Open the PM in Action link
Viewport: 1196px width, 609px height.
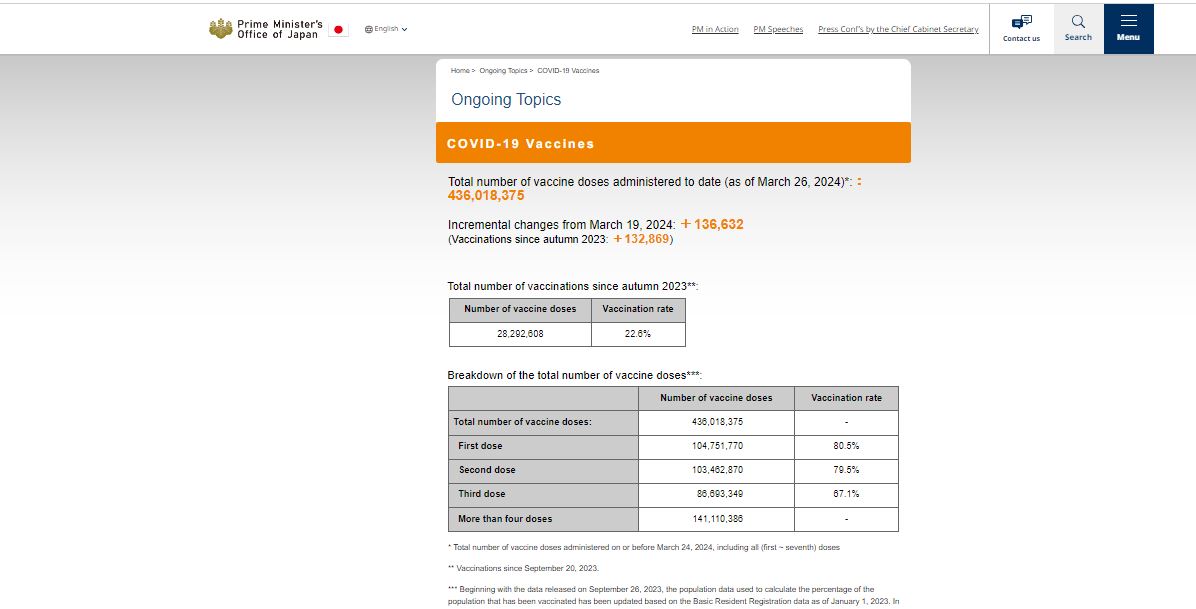[715, 29]
